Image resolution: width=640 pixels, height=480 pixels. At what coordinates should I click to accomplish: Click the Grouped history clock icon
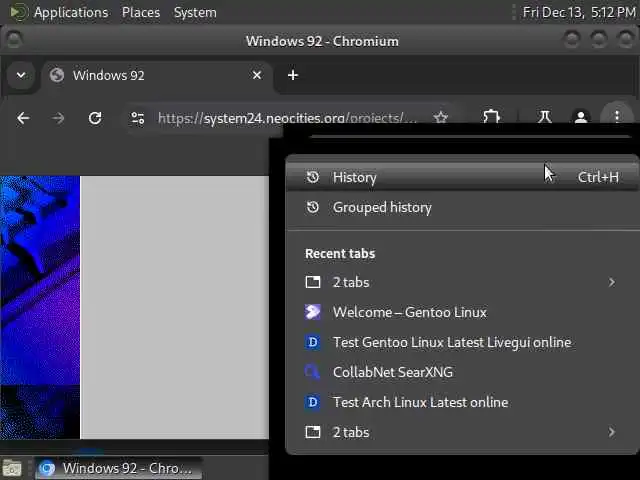tap(313, 207)
